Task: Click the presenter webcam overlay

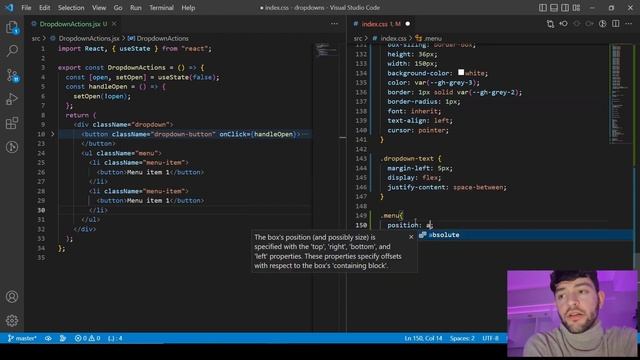Action: click(571, 313)
